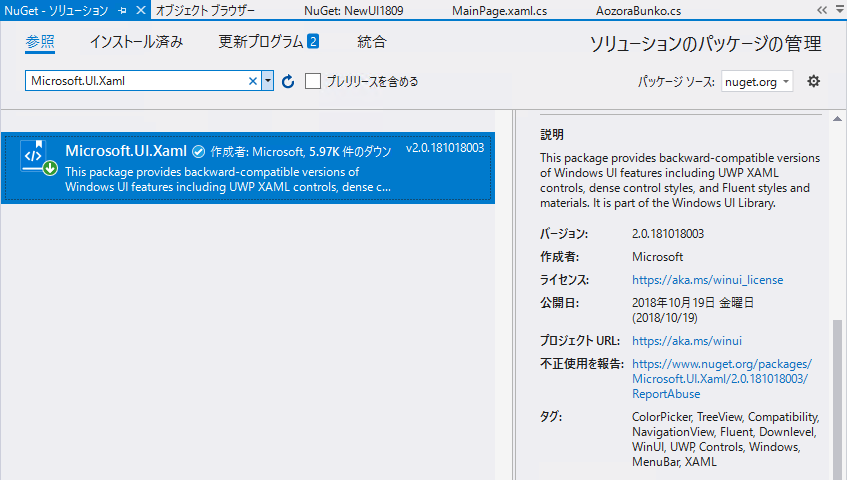The height and width of the screenshot is (480, 847).
Task: Click the 説明 heading in details
Action: [x=552, y=134]
